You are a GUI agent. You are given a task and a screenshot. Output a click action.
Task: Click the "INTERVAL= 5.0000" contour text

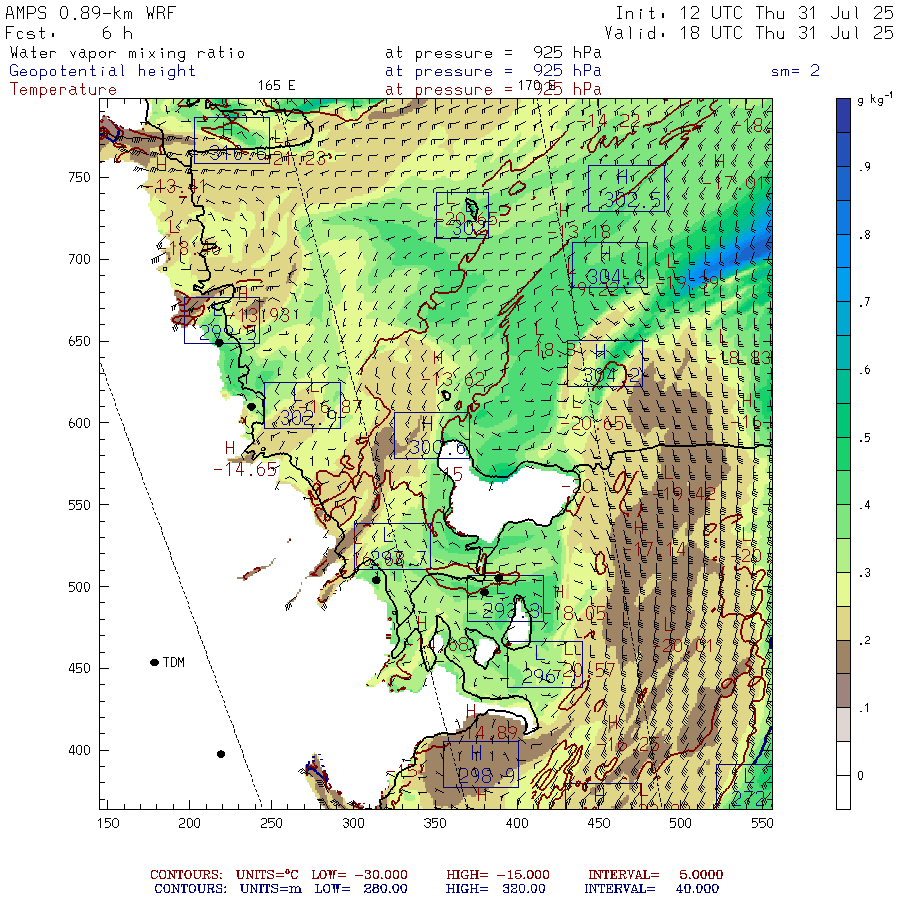655,875
